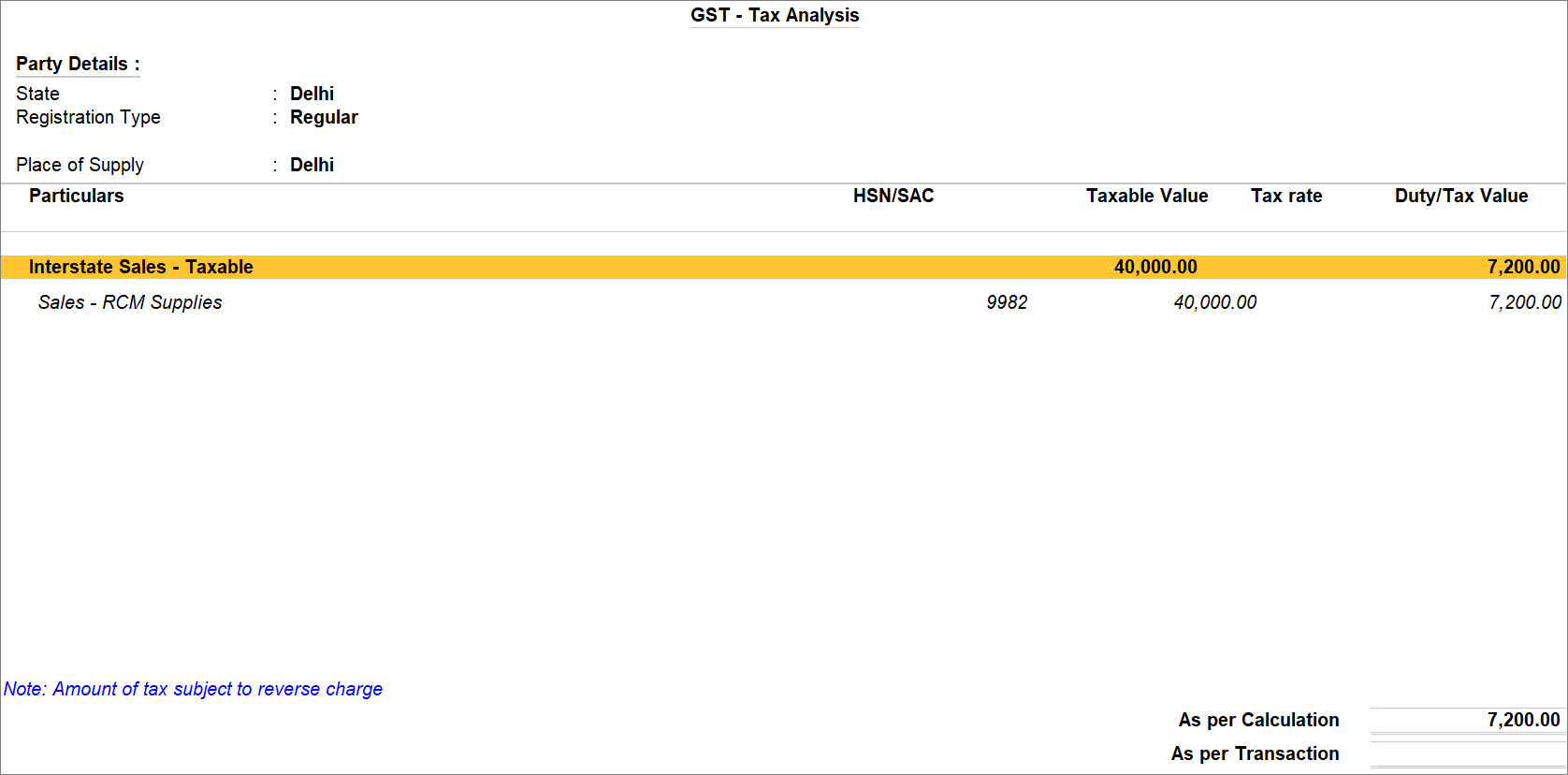Screen dimensions: 1568x775
Task: Click RCM Supplies tax value 7,200.00
Action: (x=1525, y=302)
